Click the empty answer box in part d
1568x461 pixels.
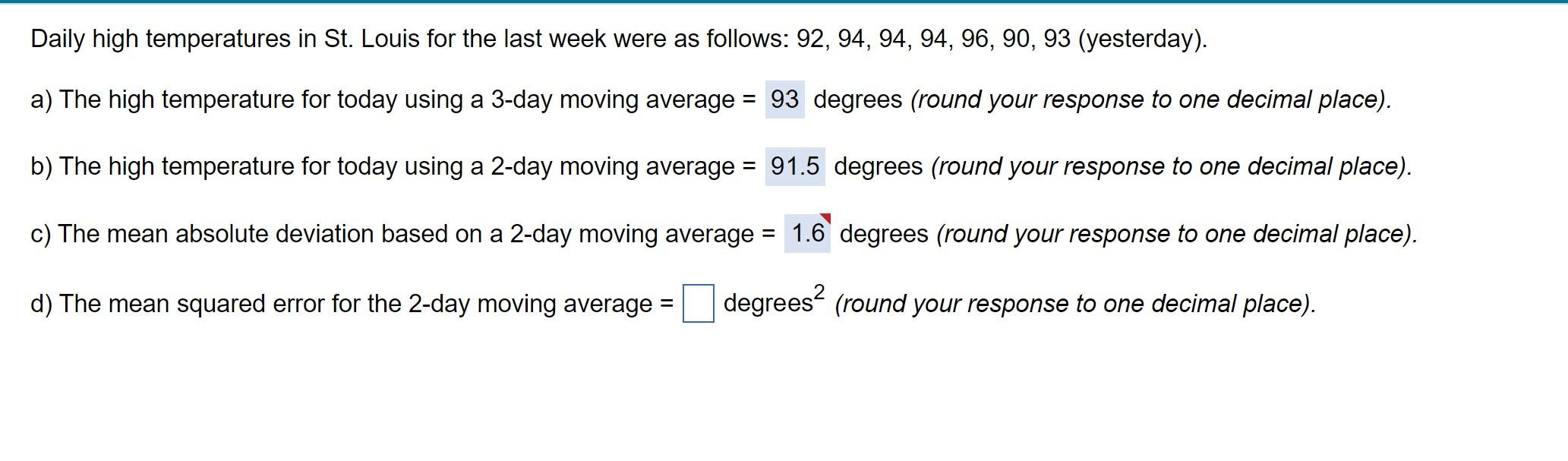(700, 303)
